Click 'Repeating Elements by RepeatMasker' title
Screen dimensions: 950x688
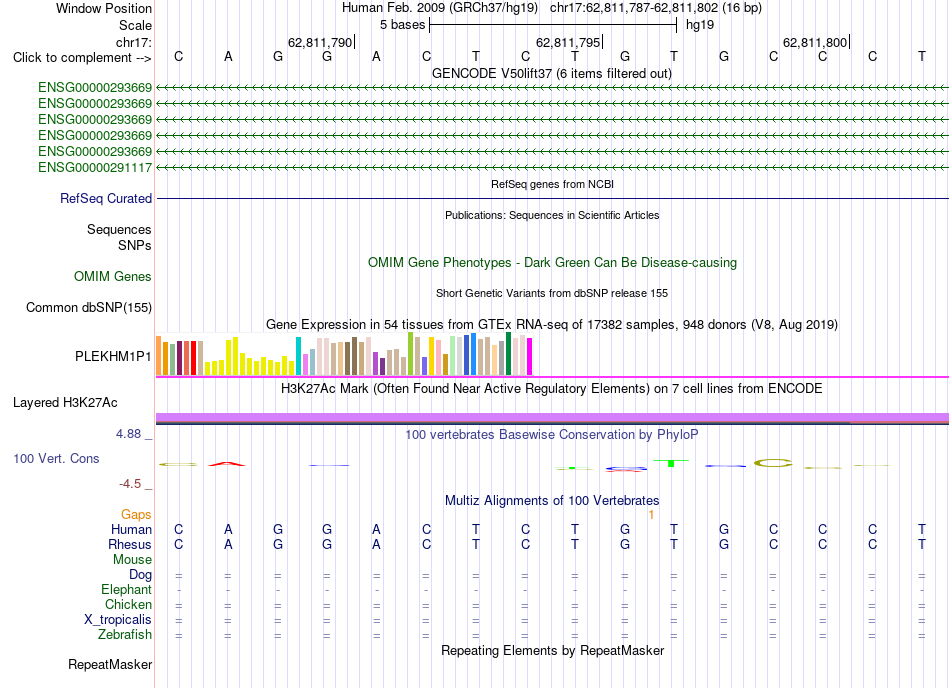click(553, 650)
